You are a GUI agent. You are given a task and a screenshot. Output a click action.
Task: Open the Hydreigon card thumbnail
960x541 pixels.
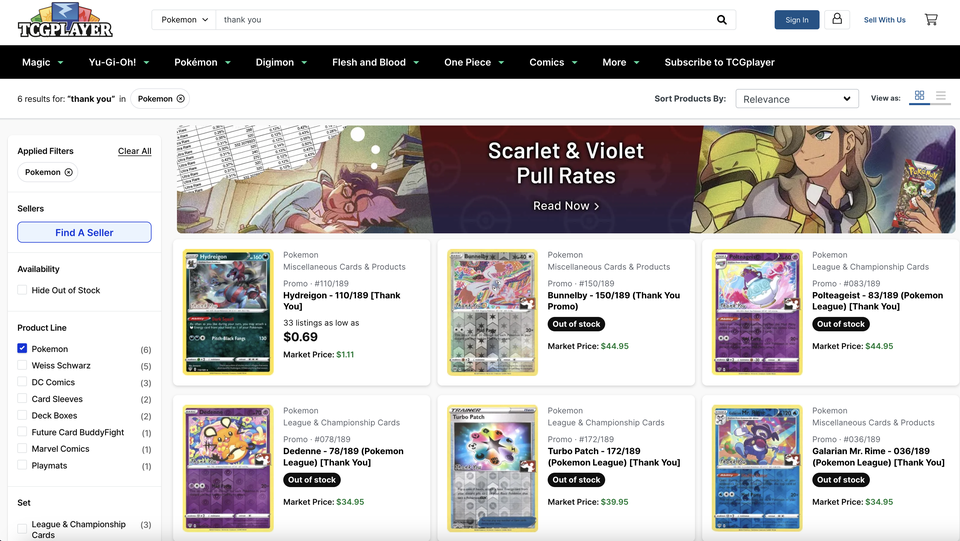tap(228, 312)
